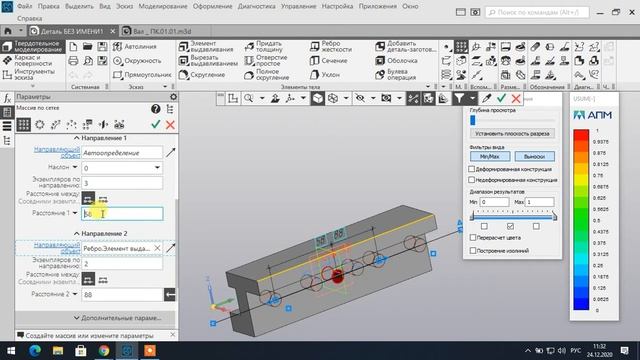Open the Оформление menu
The height and width of the screenshot is (360, 640).
(213, 6)
